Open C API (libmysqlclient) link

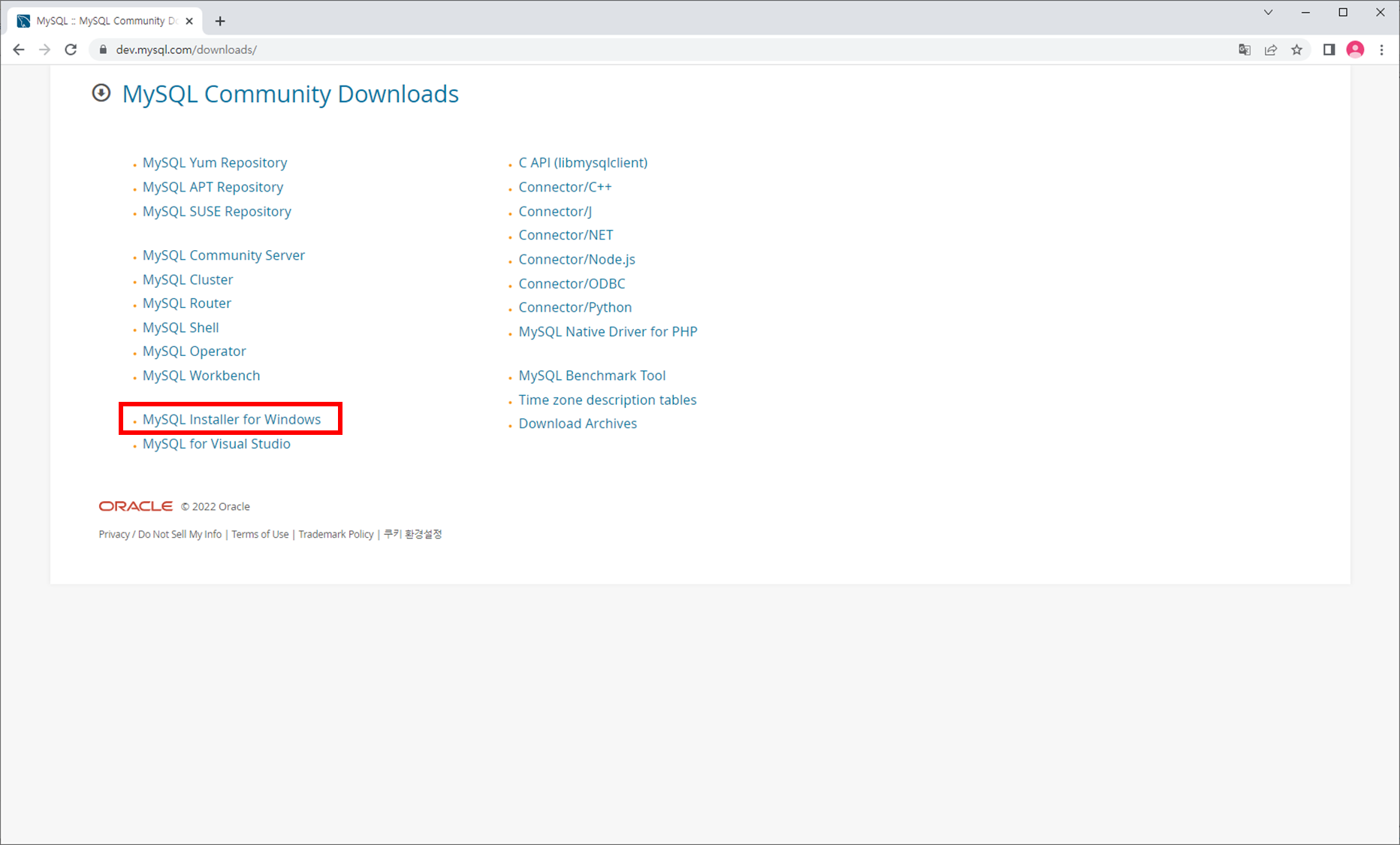583,163
